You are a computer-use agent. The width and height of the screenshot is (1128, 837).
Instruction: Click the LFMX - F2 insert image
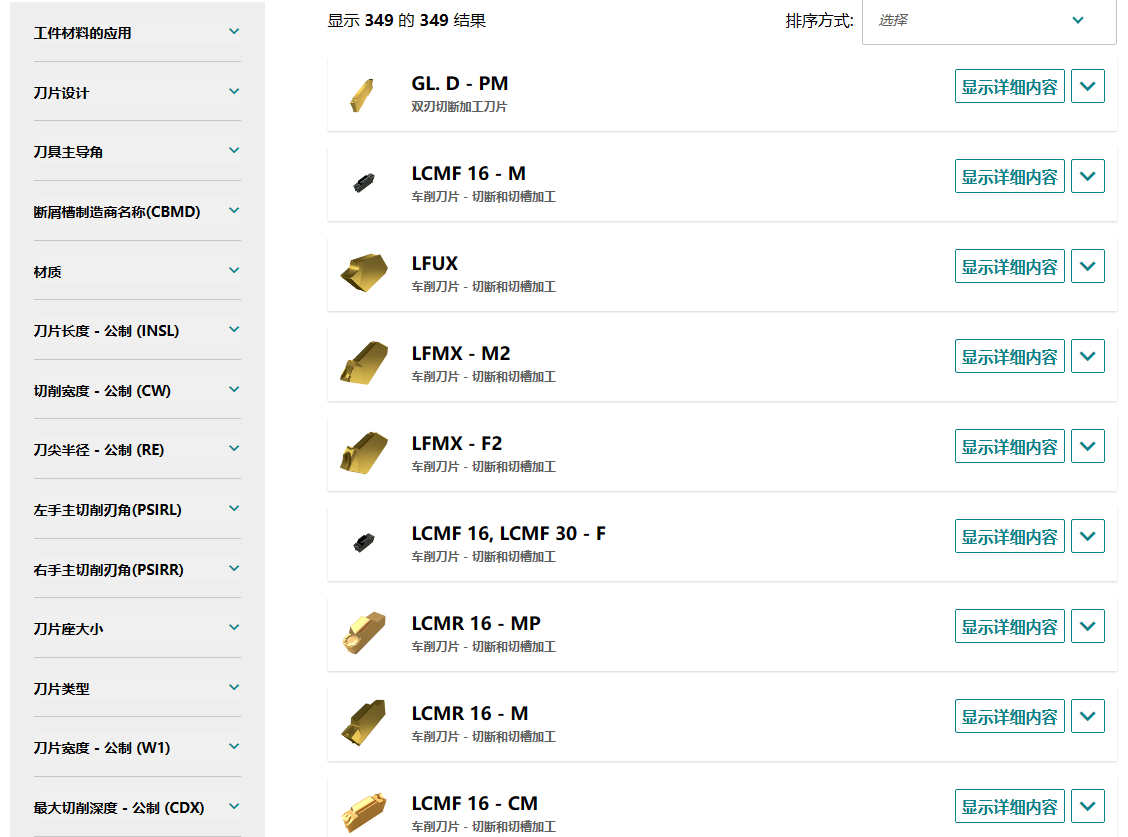click(x=362, y=453)
